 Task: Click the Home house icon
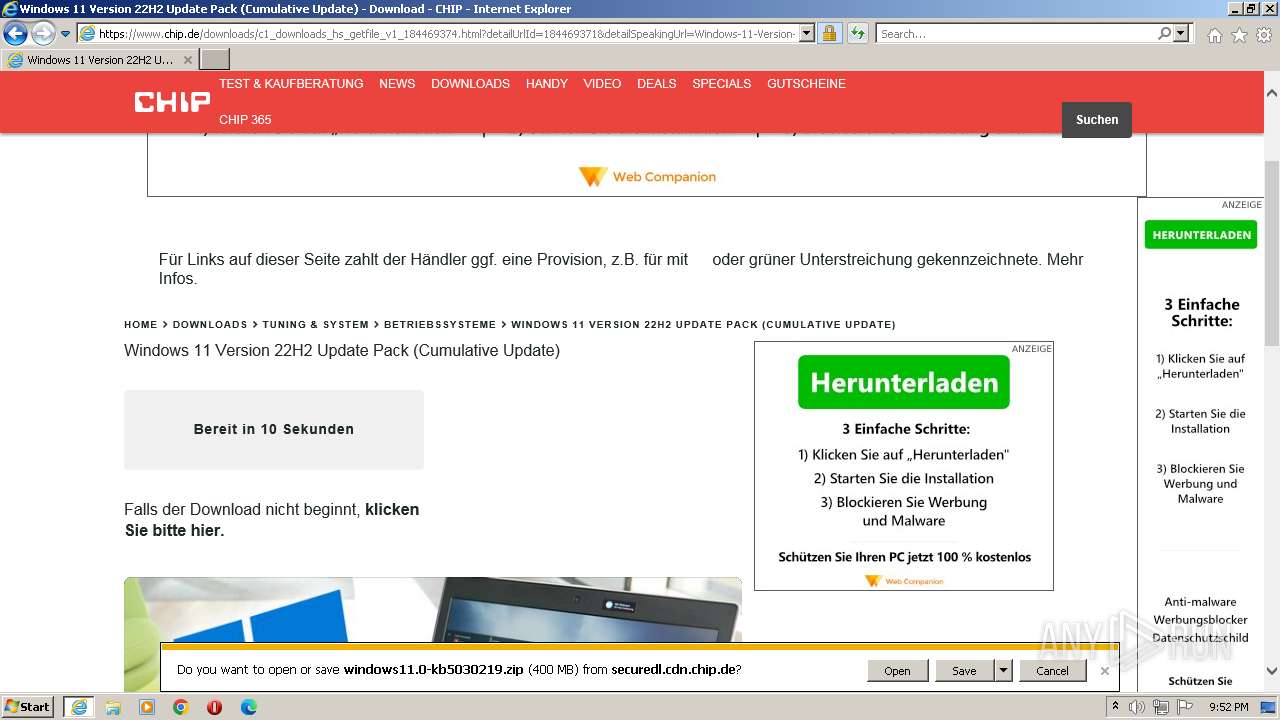coord(1214,34)
